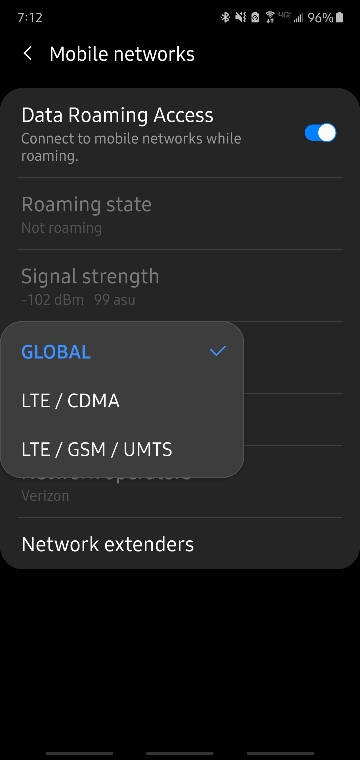Tap the vibrate/mute status icon
Viewport: 360px width, 760px height.
pos(240,18)
